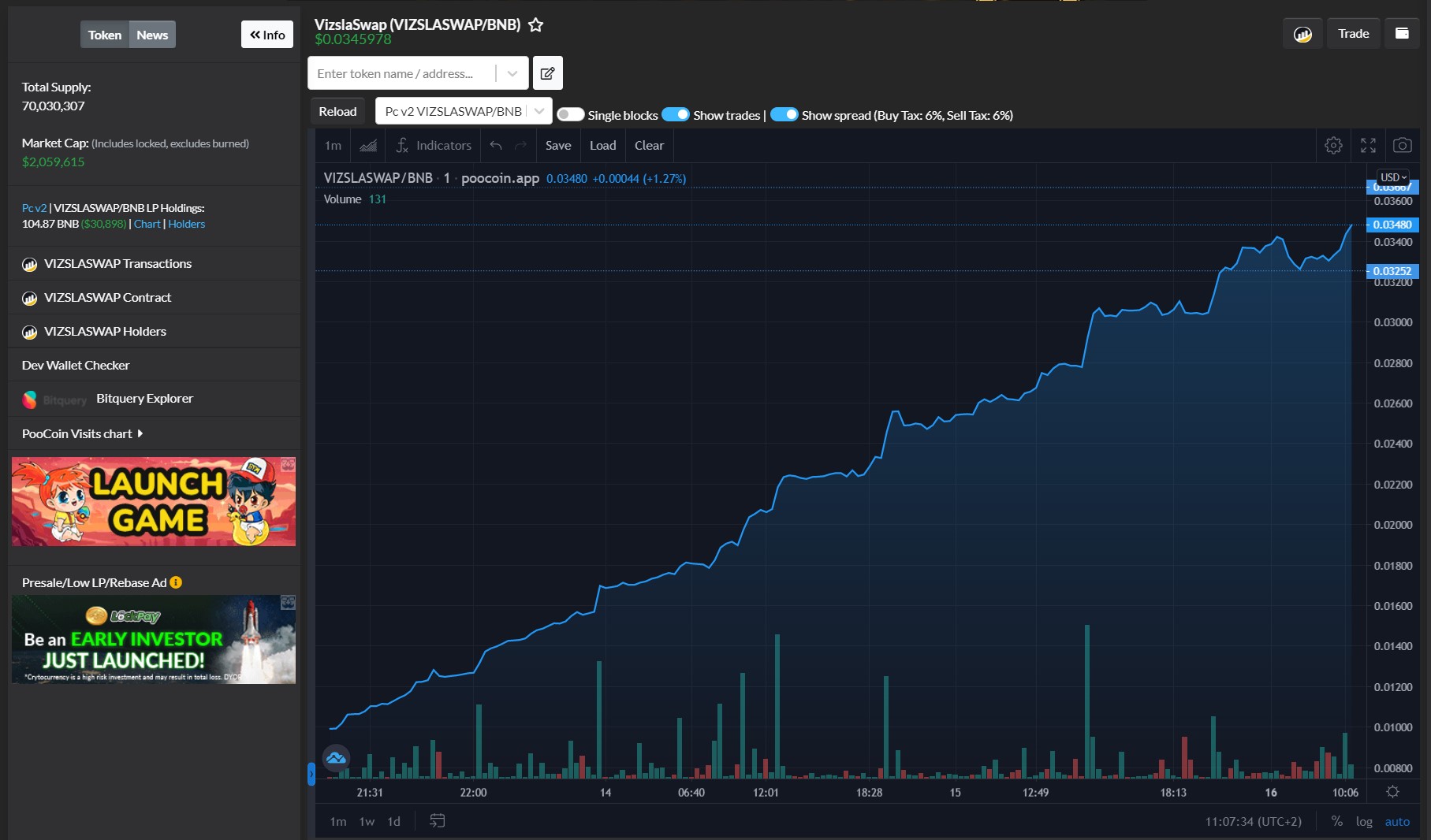
Task: Open the 1m interval selector in the chart toolbar
Action: (x=334, y=145)
